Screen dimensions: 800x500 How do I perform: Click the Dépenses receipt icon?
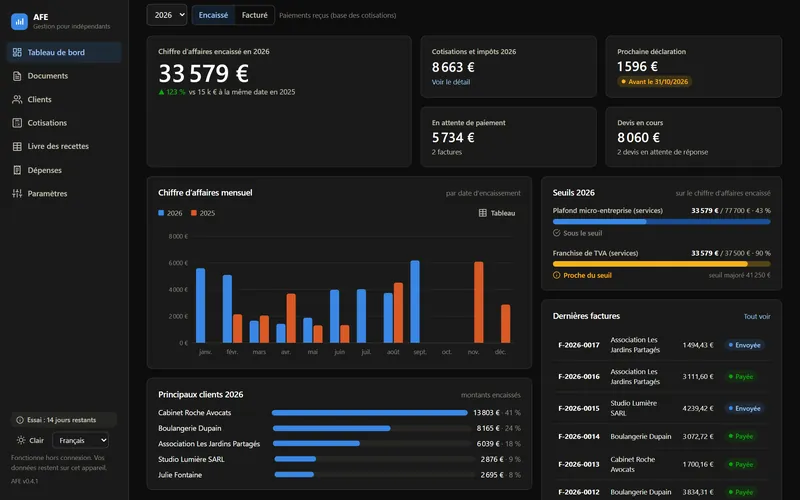click(x=17, y=170)
